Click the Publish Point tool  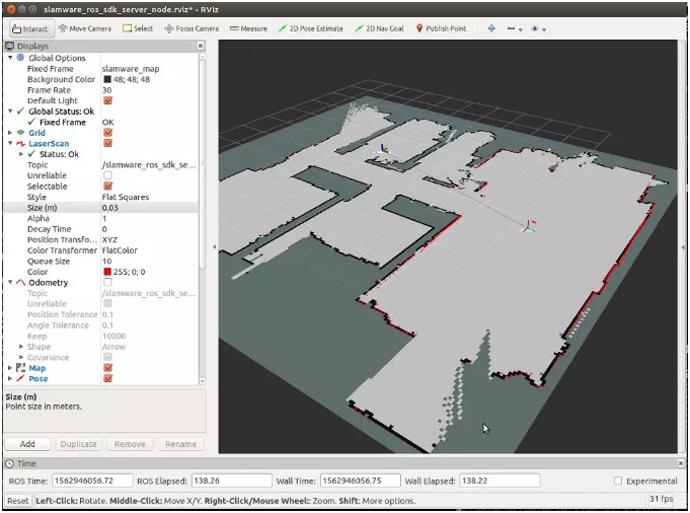(440, 28)
